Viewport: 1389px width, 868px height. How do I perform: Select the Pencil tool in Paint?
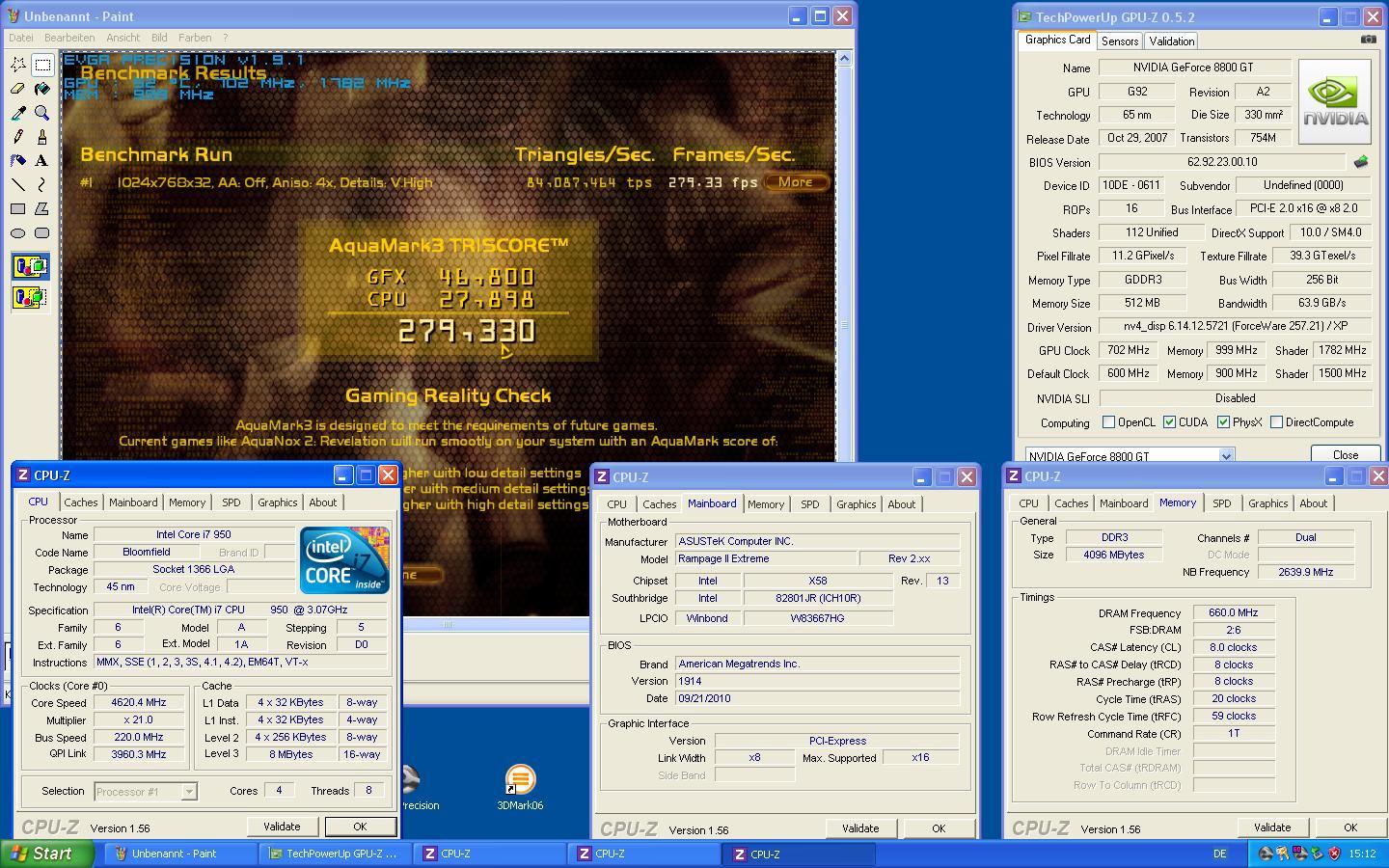click(x=18, y=137)
